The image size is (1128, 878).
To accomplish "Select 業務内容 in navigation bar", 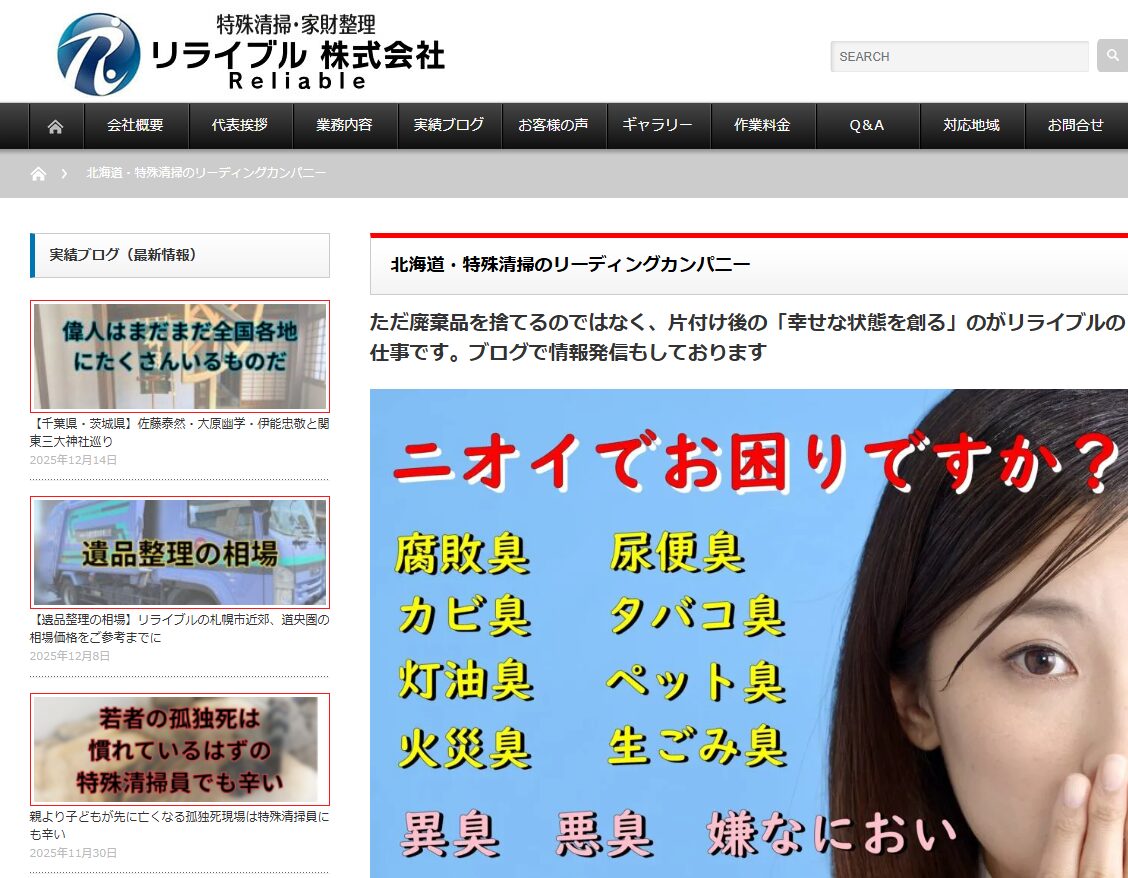I will [344, 126].
